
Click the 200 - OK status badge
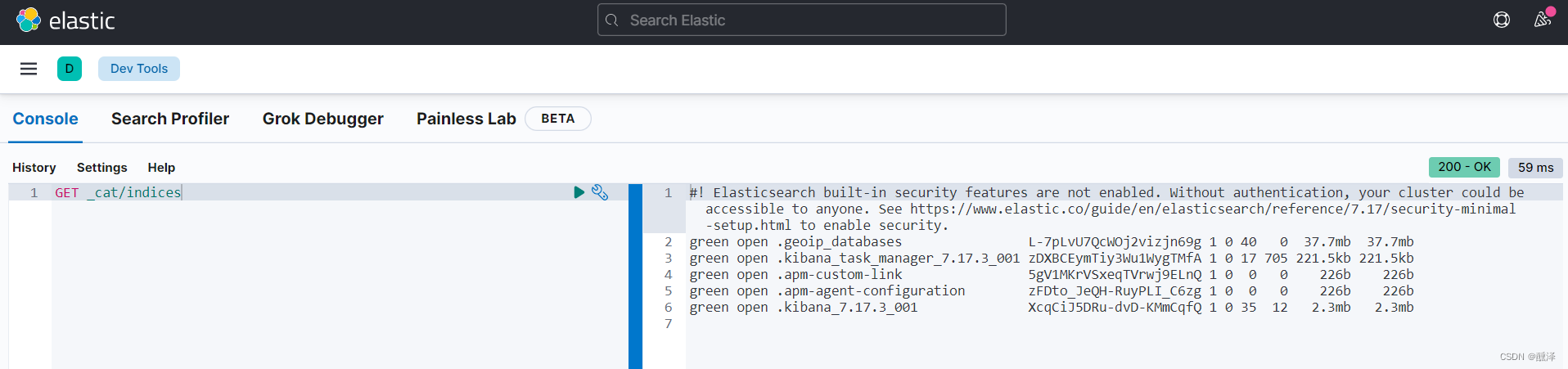point(1465,167)
